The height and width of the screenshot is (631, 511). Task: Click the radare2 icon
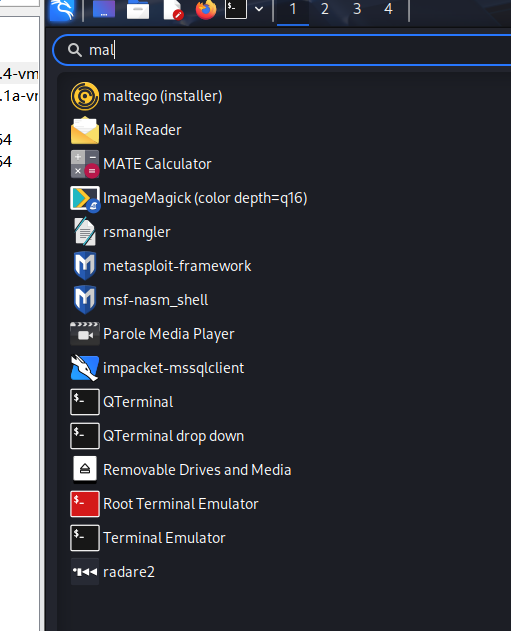[85, 571]
